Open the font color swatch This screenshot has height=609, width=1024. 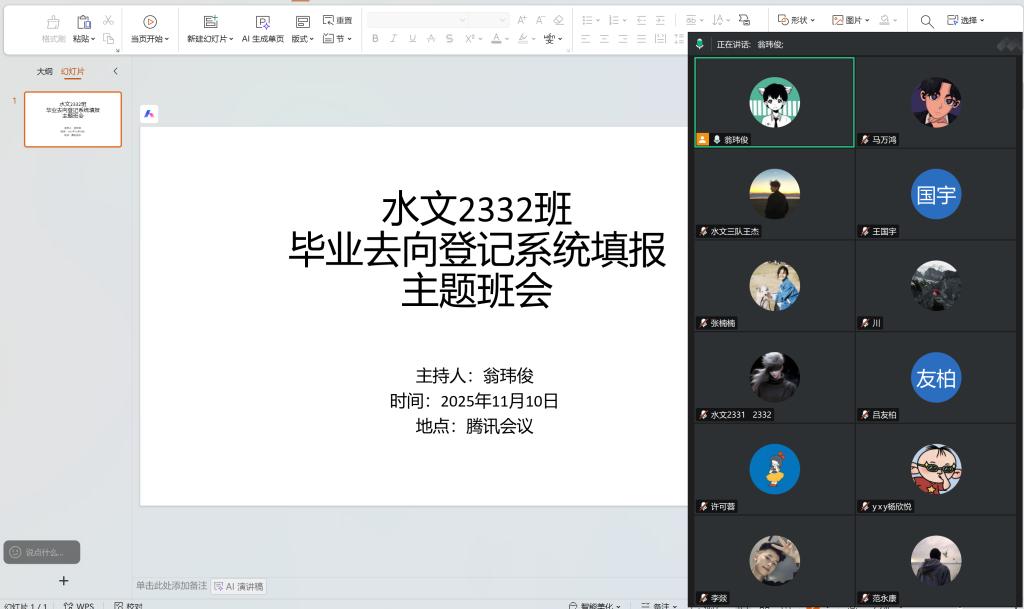[496, 39]
